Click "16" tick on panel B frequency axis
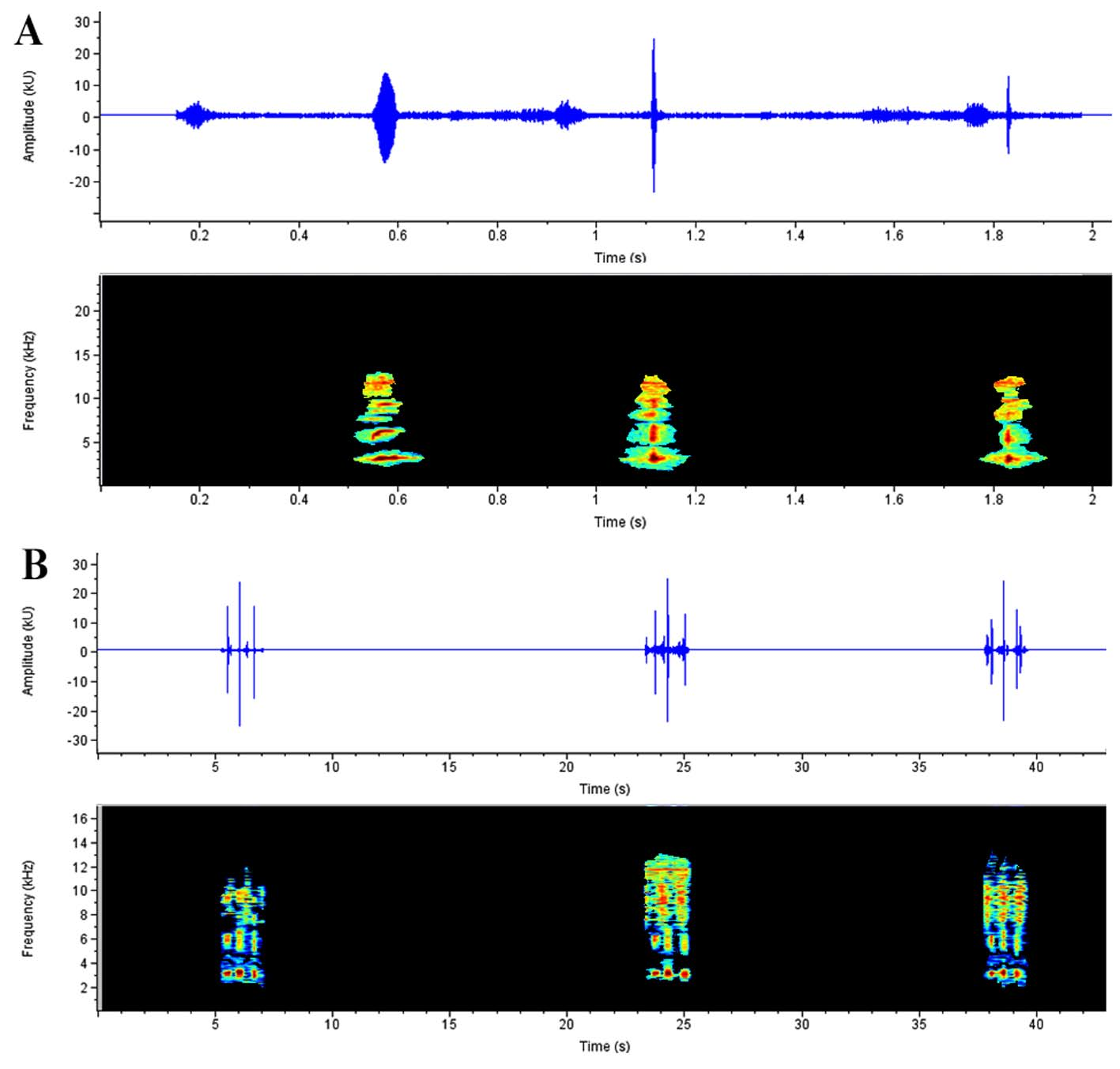 pos(80,819)
